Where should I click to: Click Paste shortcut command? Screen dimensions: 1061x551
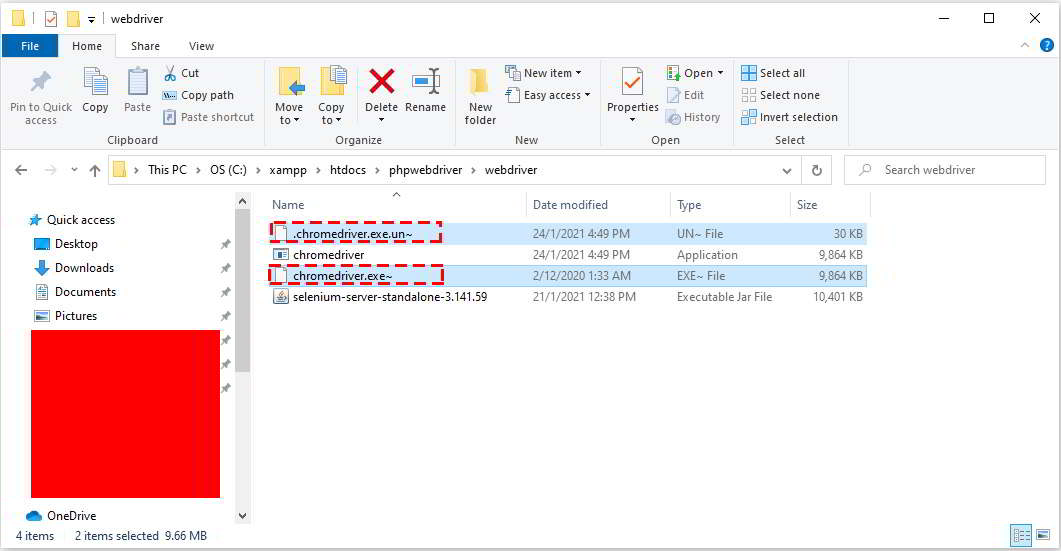pos(208,117)
